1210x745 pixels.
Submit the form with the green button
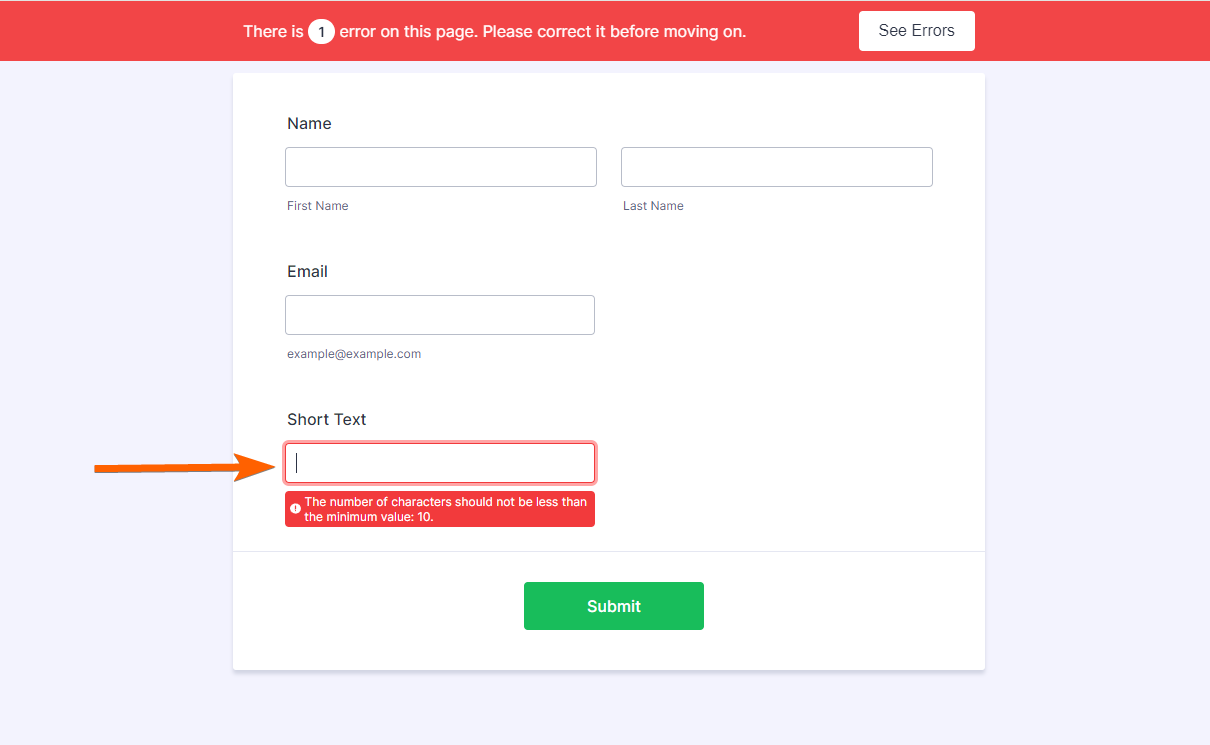613,606
